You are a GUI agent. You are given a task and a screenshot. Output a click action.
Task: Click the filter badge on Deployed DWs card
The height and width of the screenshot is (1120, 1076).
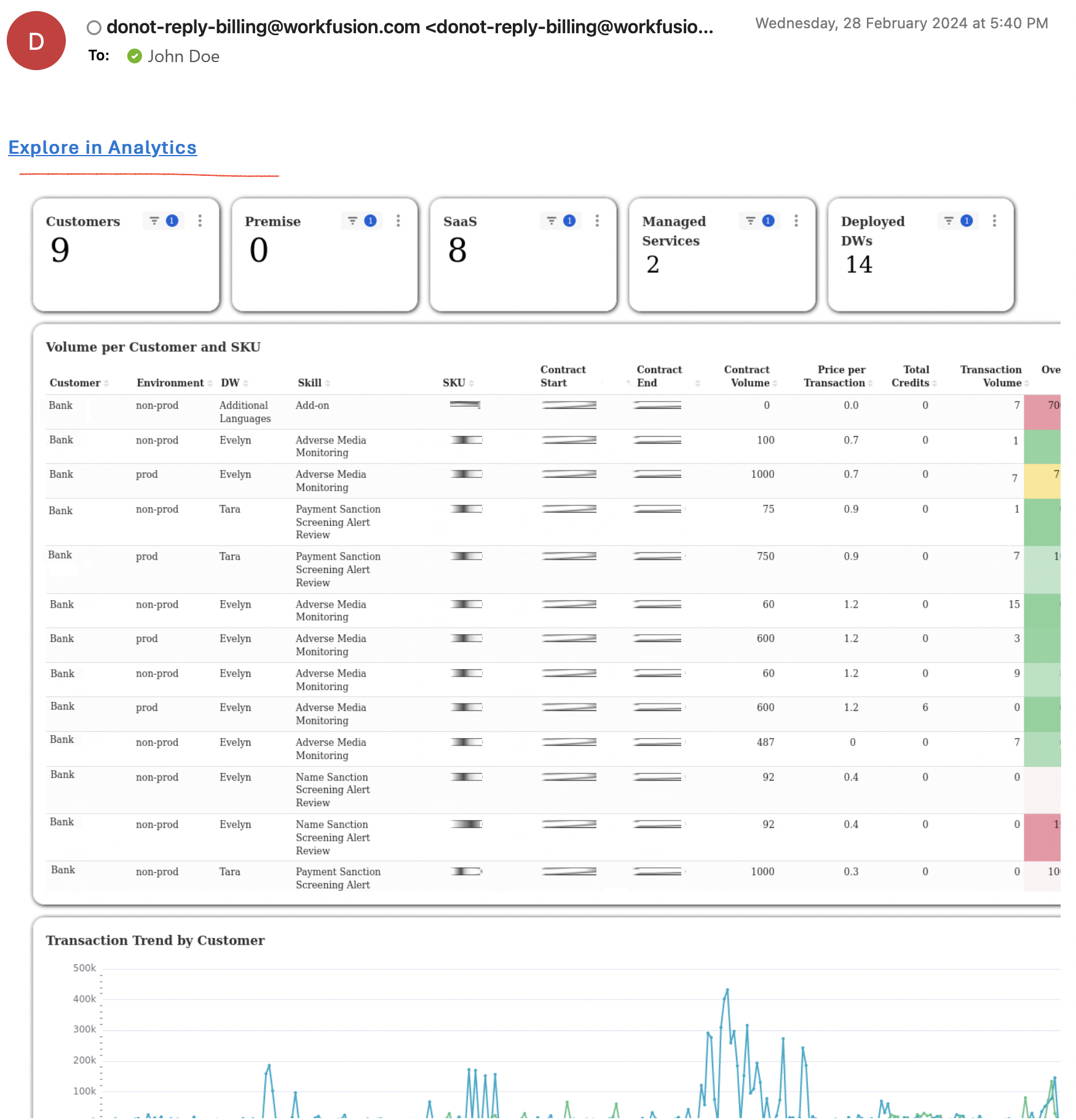(x=967, y=221)
